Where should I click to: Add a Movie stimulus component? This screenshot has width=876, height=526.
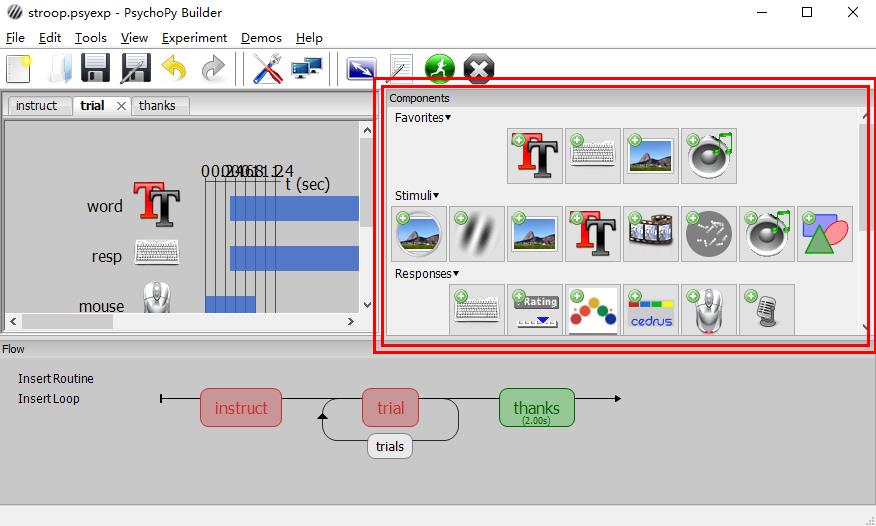pyautogui.click(x=651, y=234)
